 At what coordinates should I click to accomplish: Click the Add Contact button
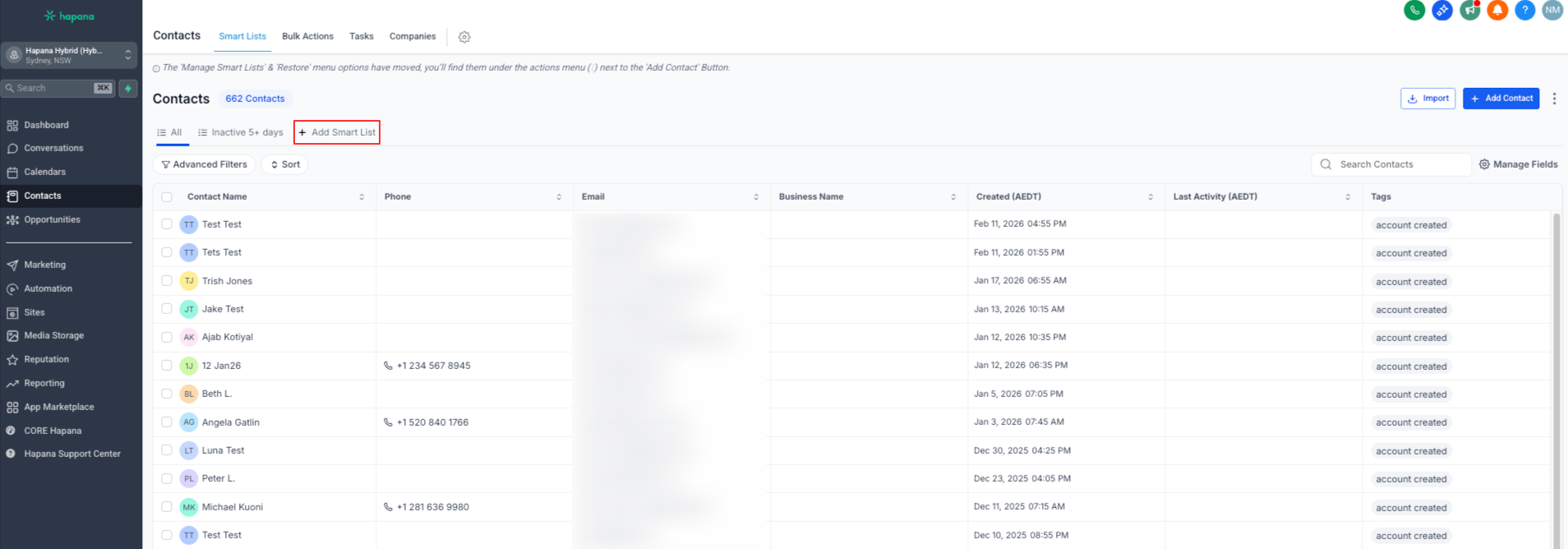coord(1501,99)
